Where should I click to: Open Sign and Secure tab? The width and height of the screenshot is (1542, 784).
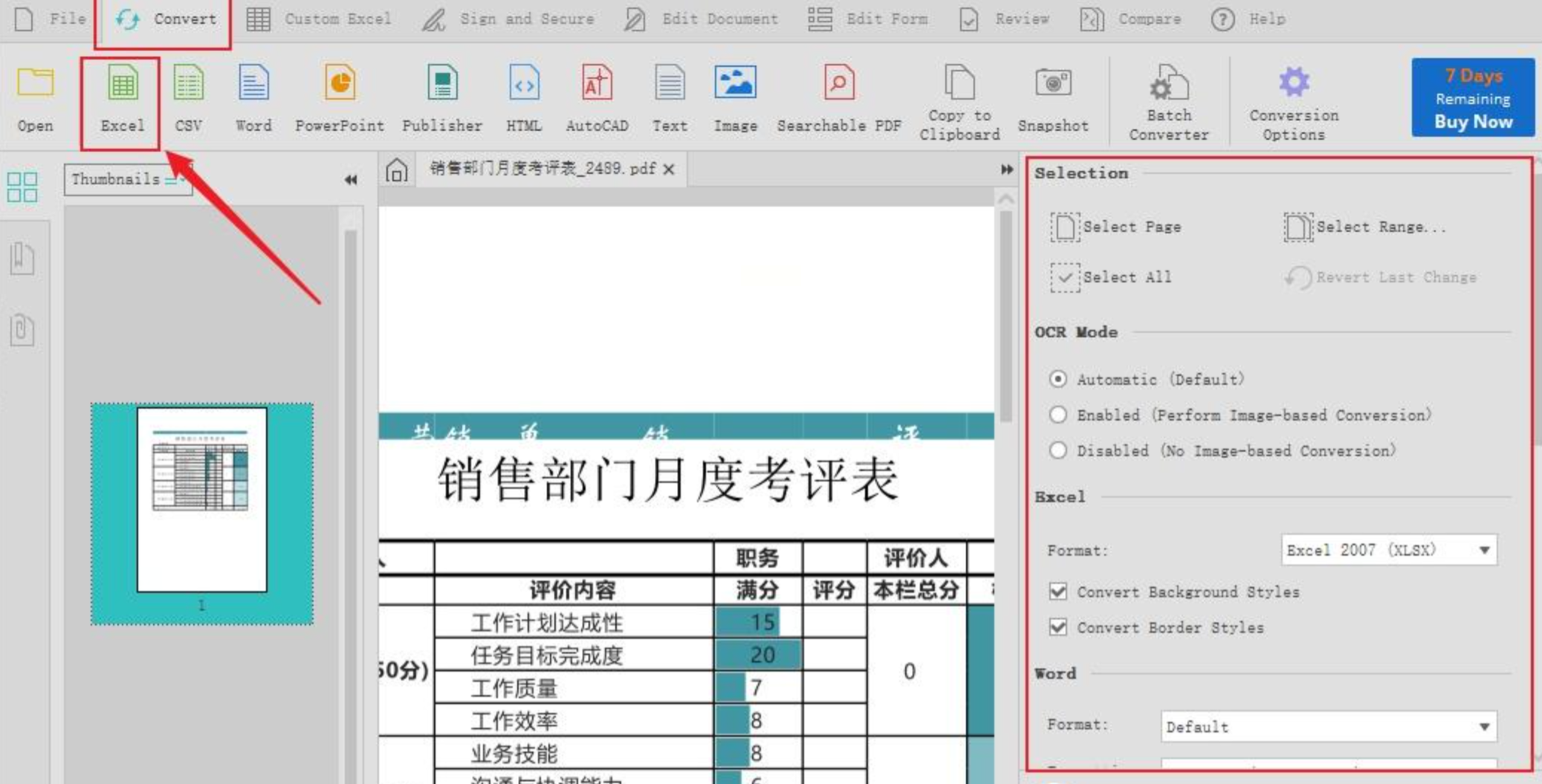click(x=508, y=19)
